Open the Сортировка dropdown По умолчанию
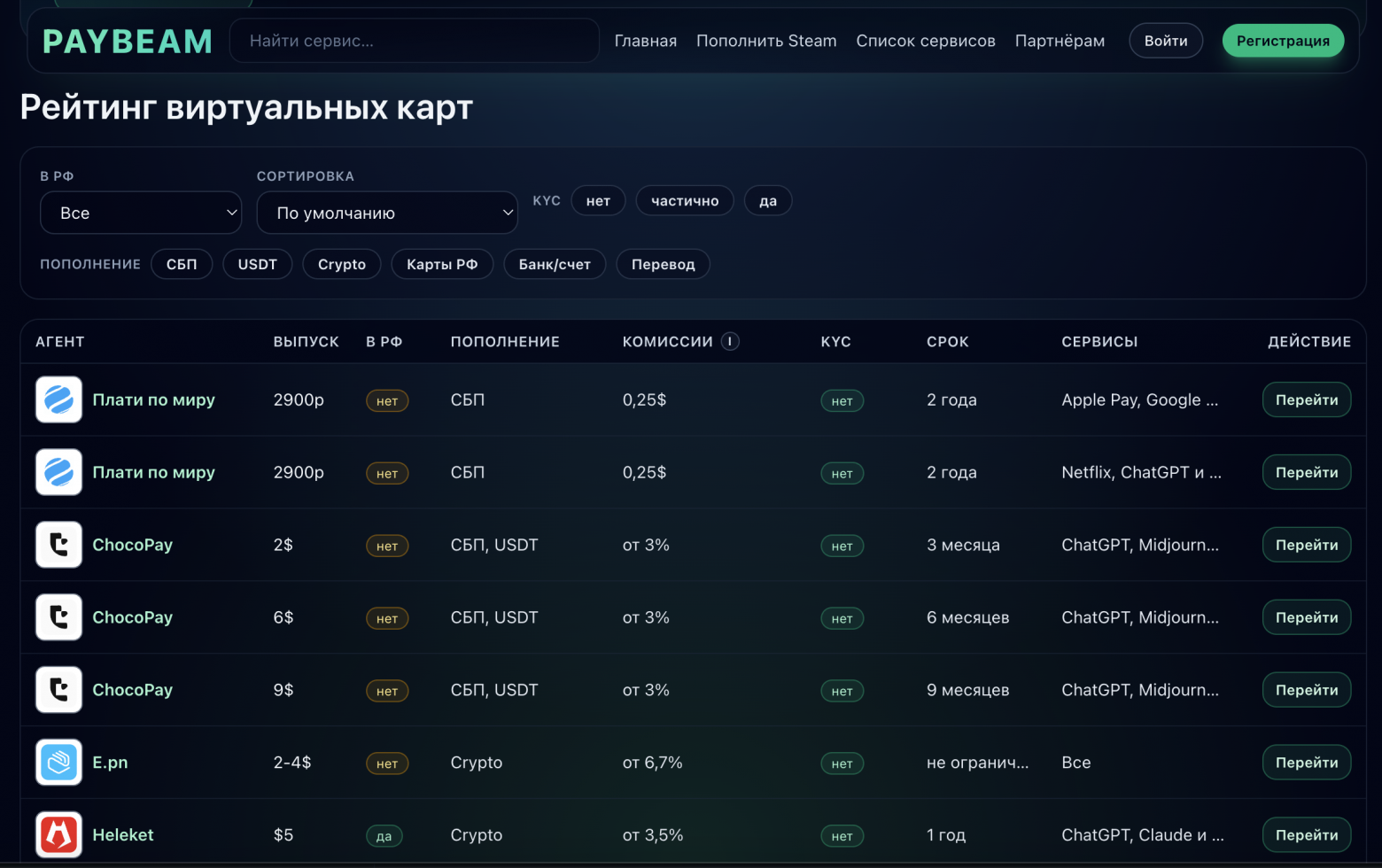This screenshot has width=1382, height=868. (387, 213)
